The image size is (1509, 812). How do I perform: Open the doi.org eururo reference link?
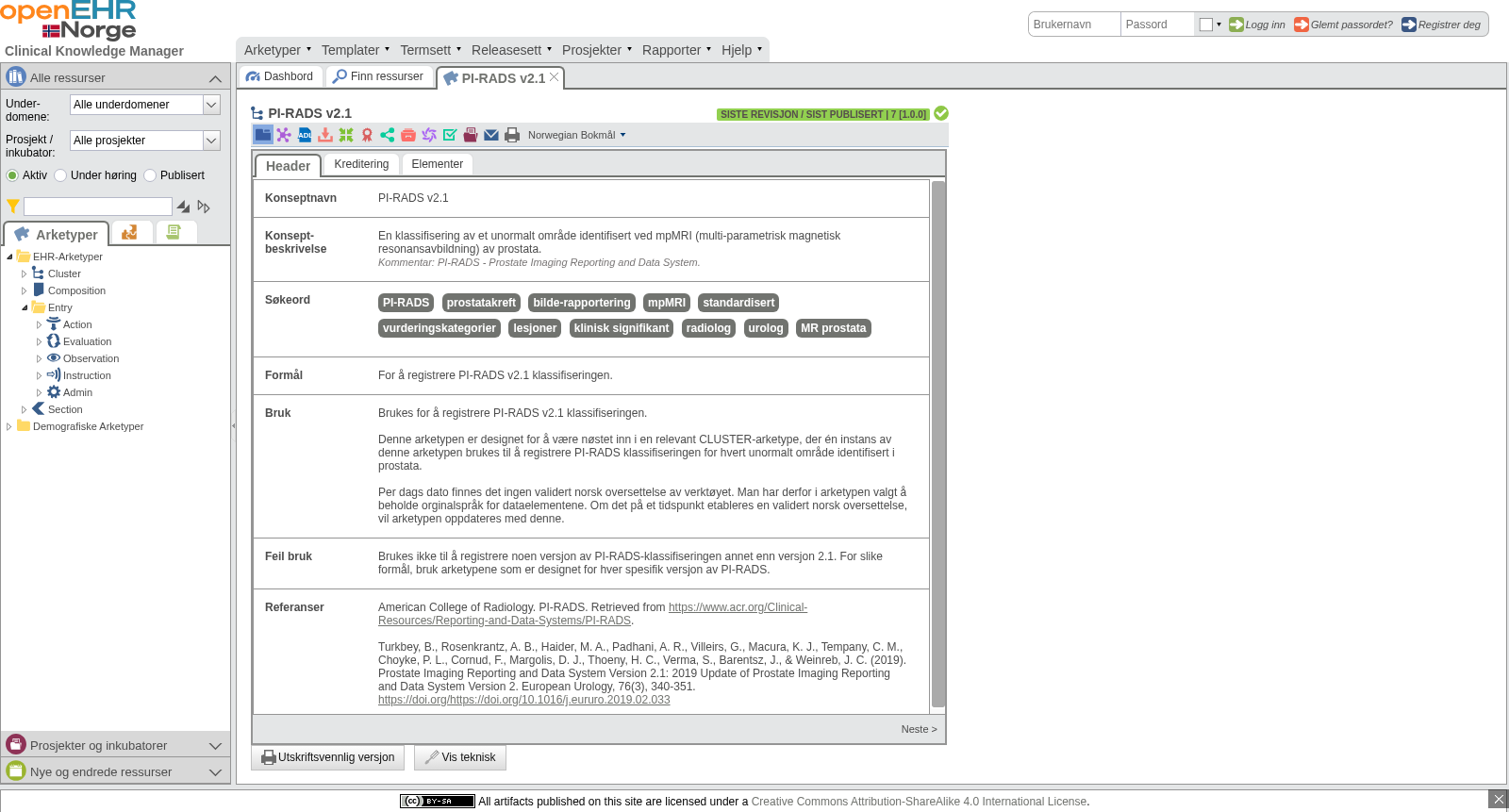(524, 700)
